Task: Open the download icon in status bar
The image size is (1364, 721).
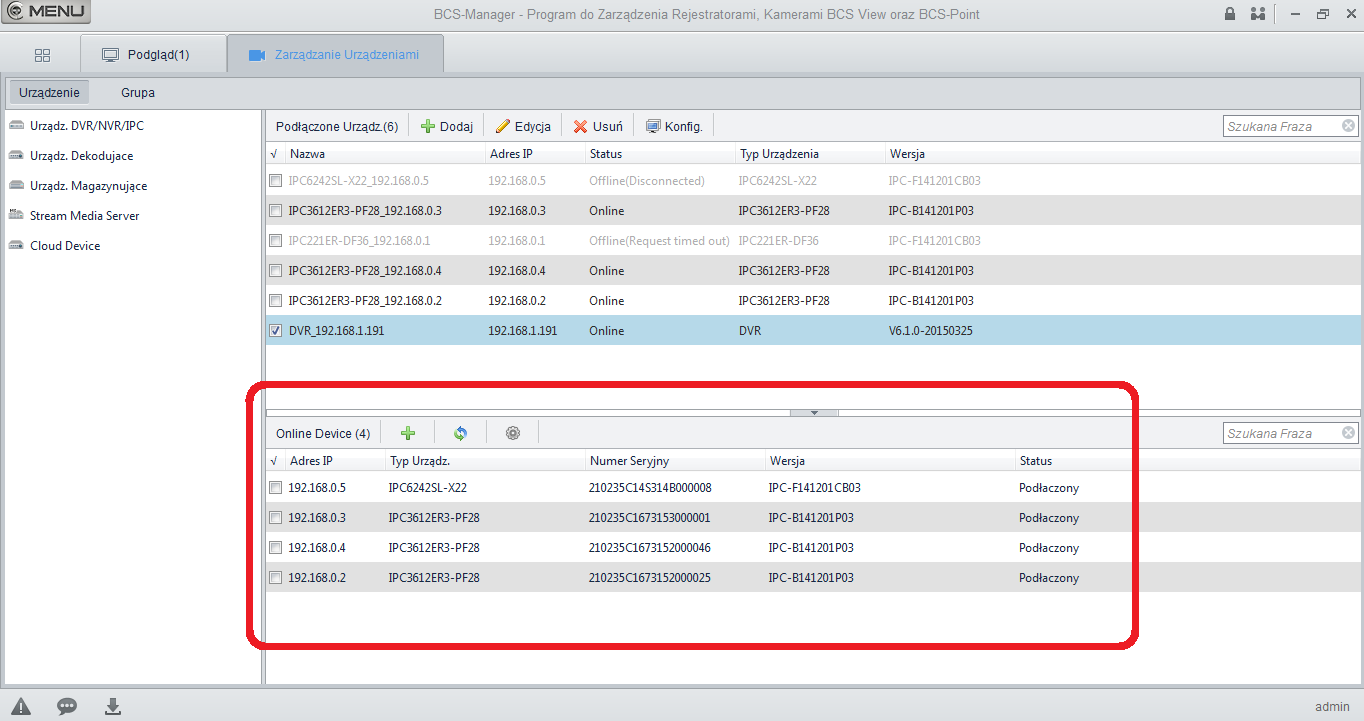Action: tap(113, 706)
